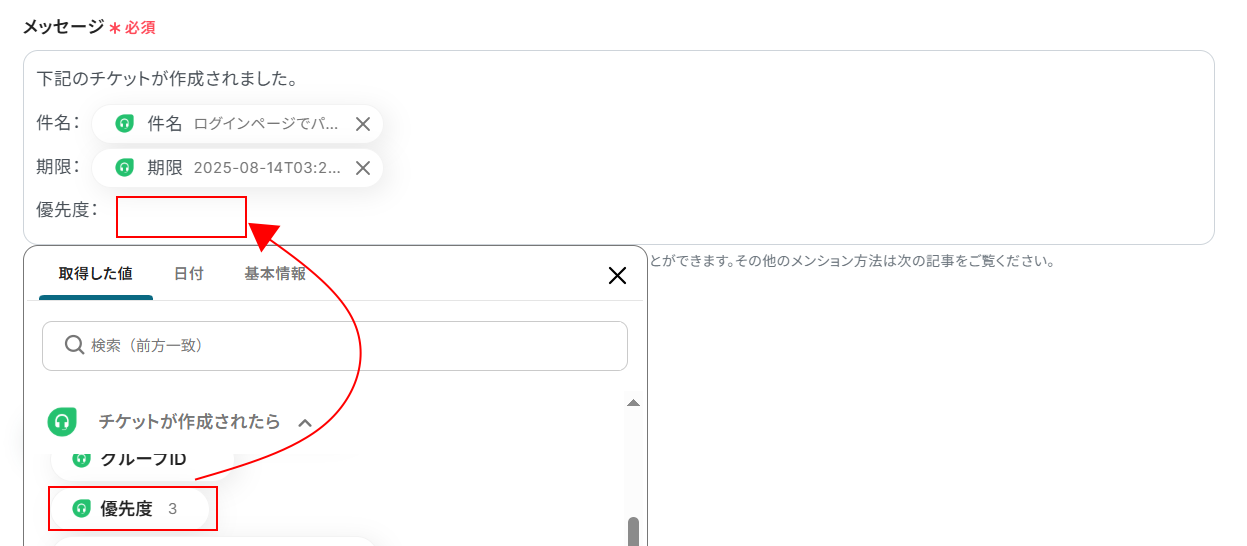Collapse the チケットが作成されたら section chevron

point(305,423)
